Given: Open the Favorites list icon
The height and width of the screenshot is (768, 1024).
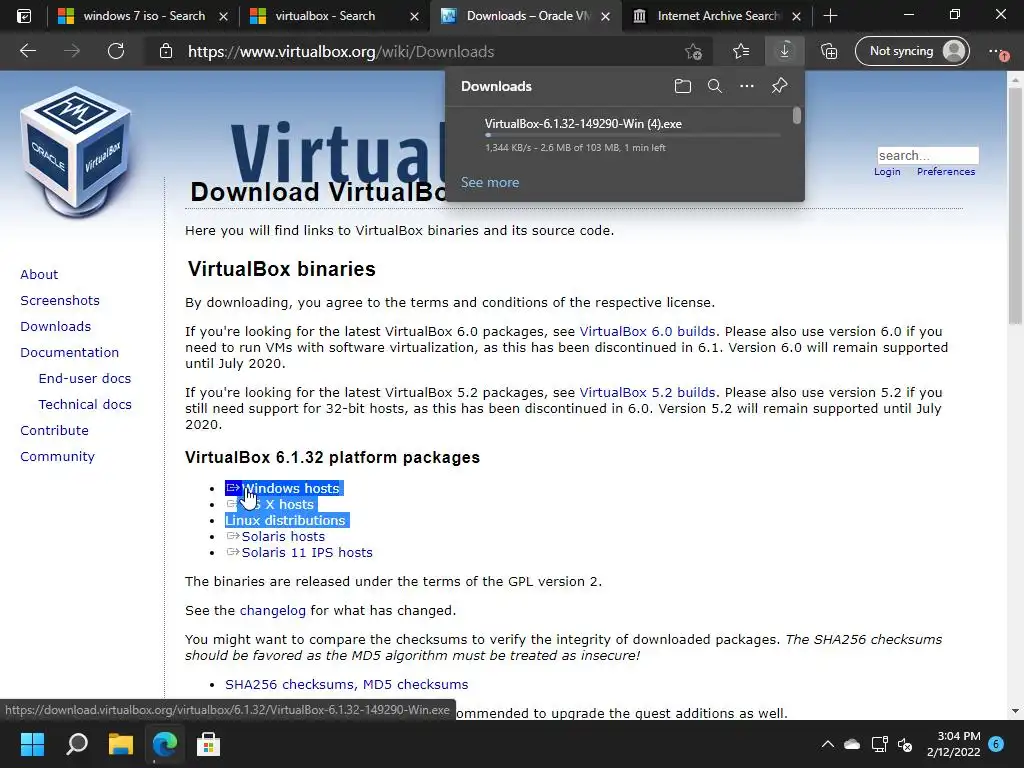Looking at the screenshot, I should tap(741, 51).
